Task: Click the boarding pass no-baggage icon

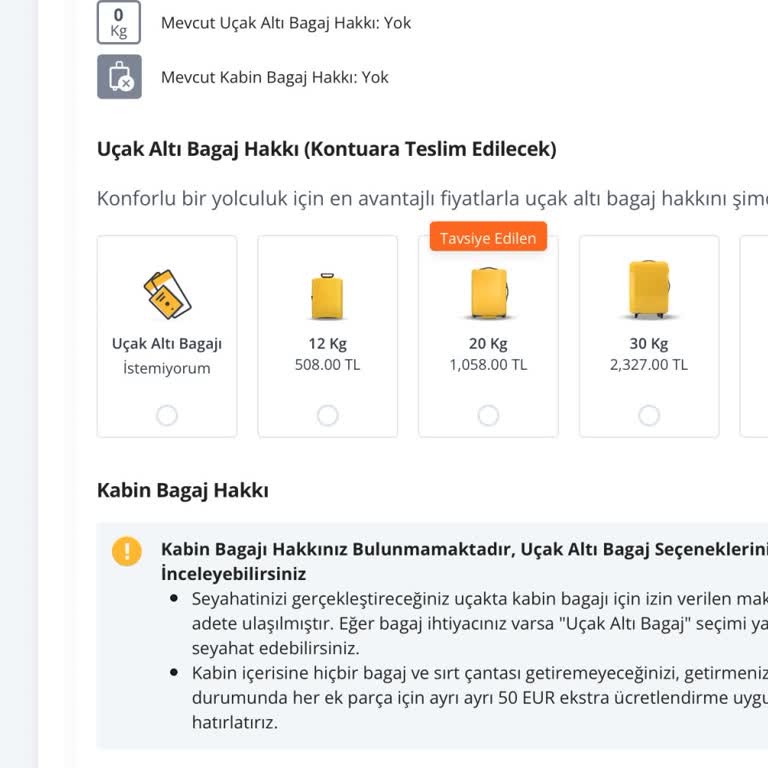Action: [167, 294]
